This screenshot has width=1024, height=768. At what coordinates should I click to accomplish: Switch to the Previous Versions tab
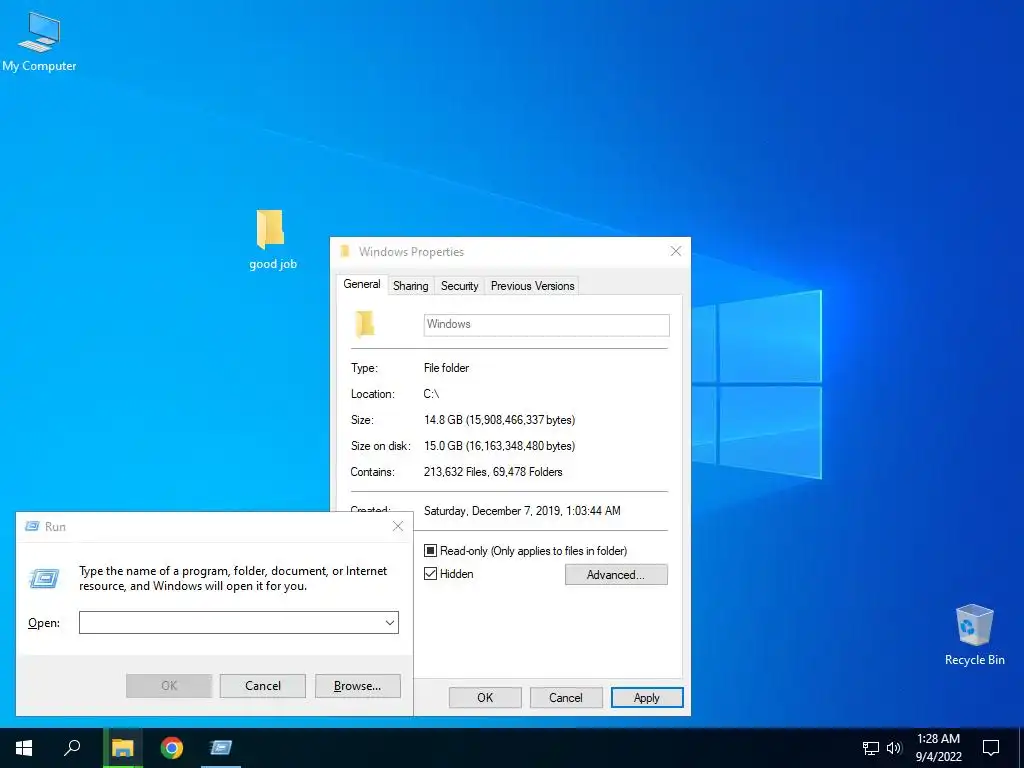532,286
